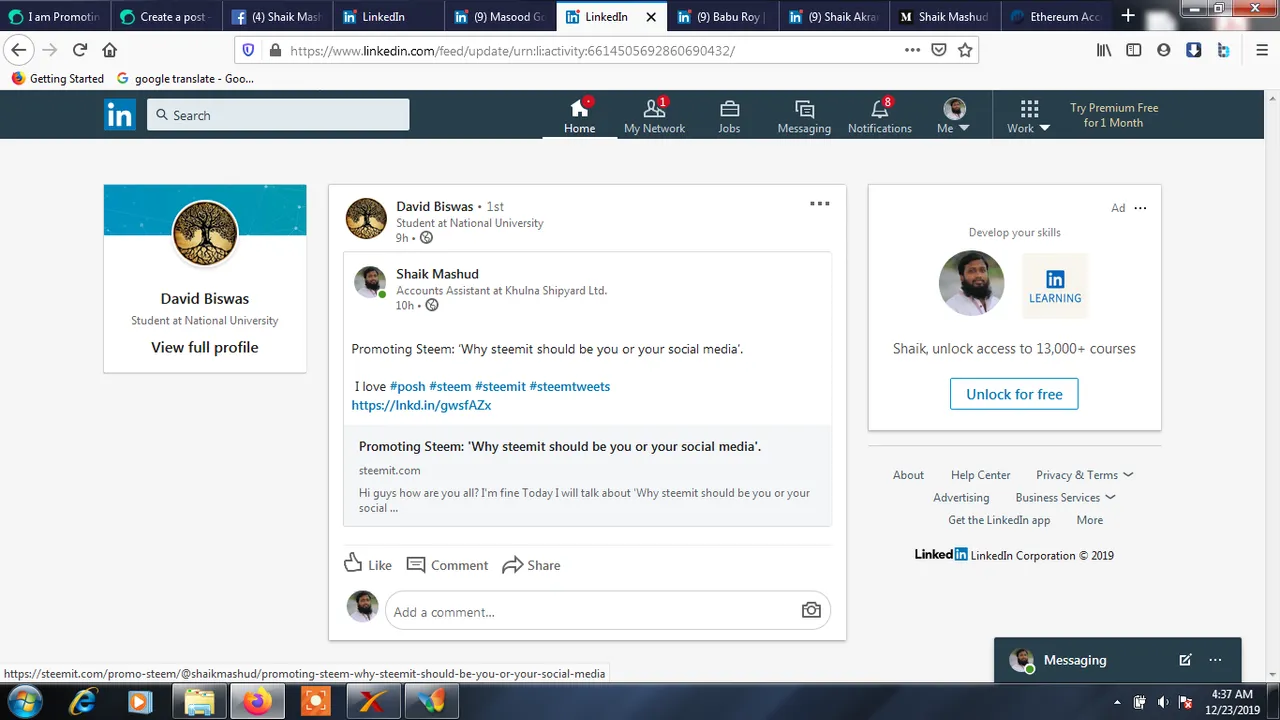Open Firefox library icon

1104,50
